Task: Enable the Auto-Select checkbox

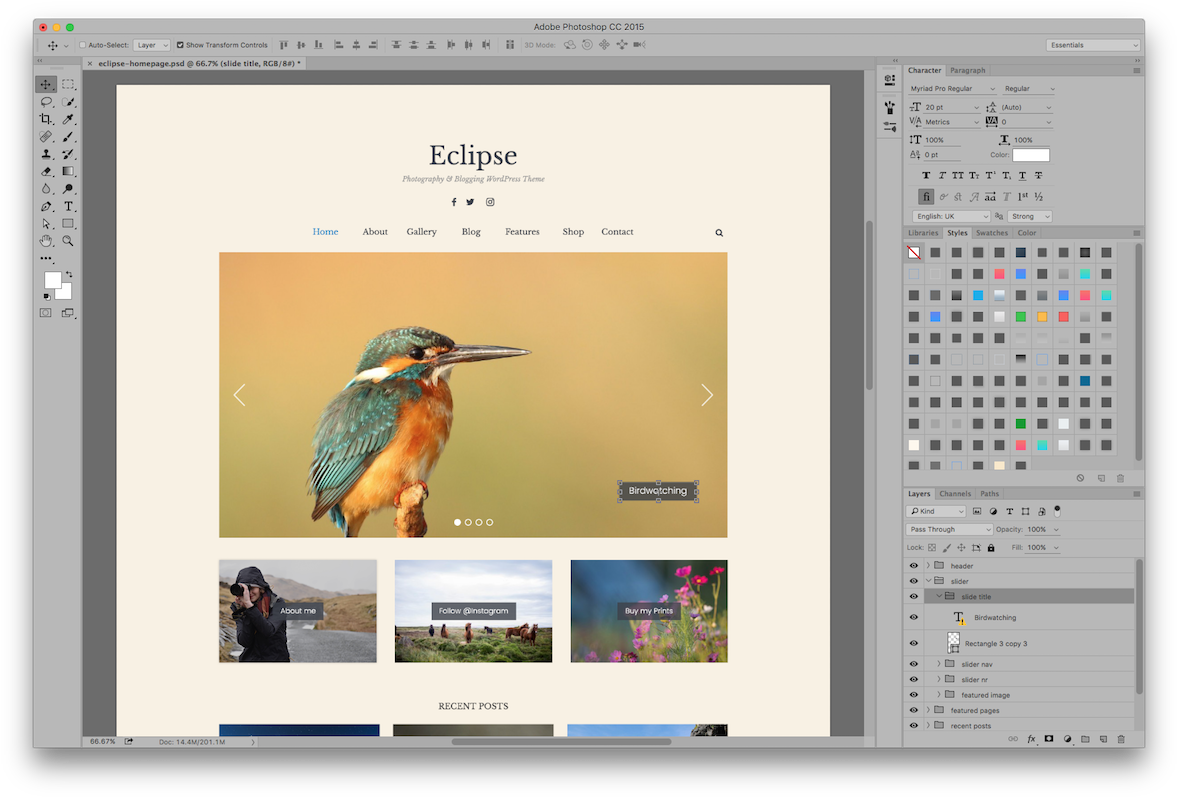Action: (x=83, y=45)
